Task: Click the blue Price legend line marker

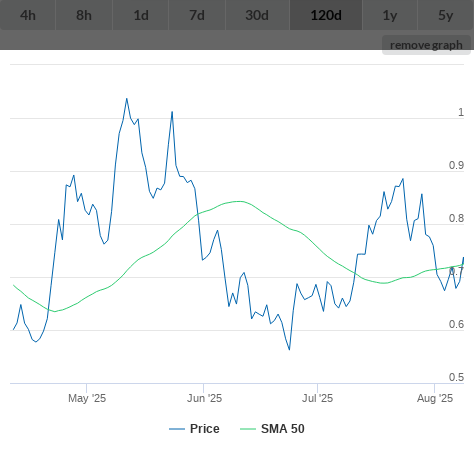Action: tap(177, 429)
